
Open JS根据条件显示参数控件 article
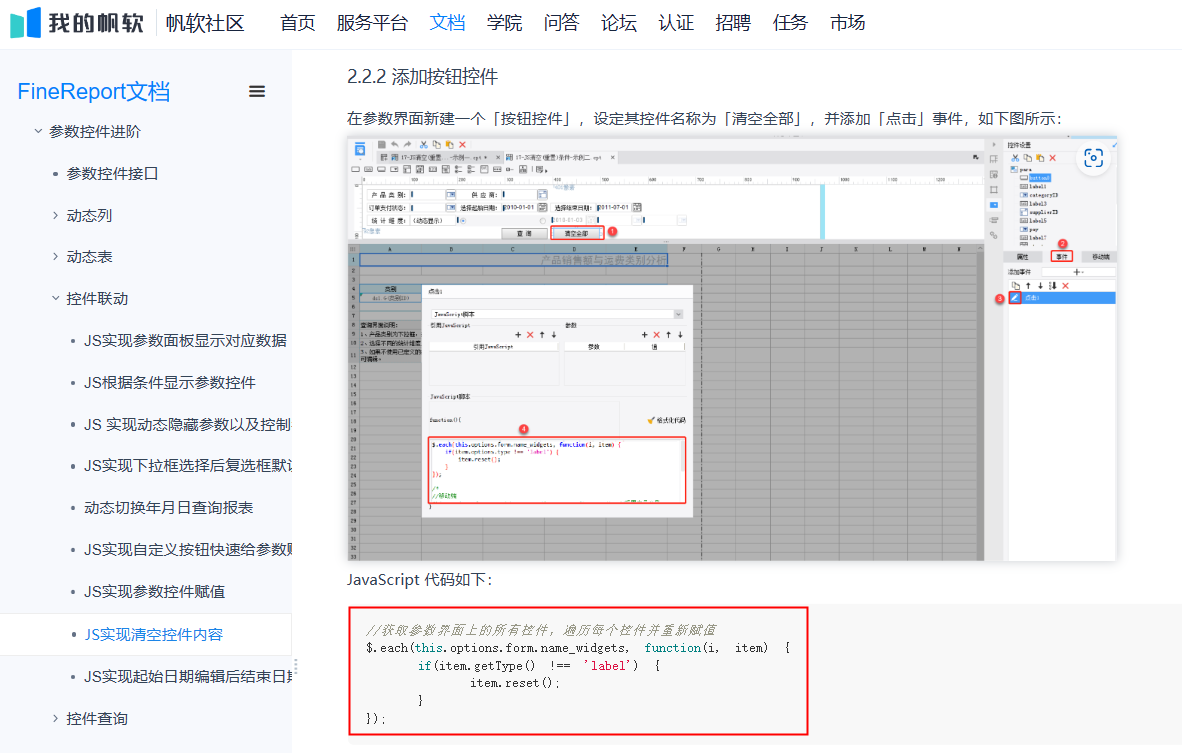[x=170, y=383]
